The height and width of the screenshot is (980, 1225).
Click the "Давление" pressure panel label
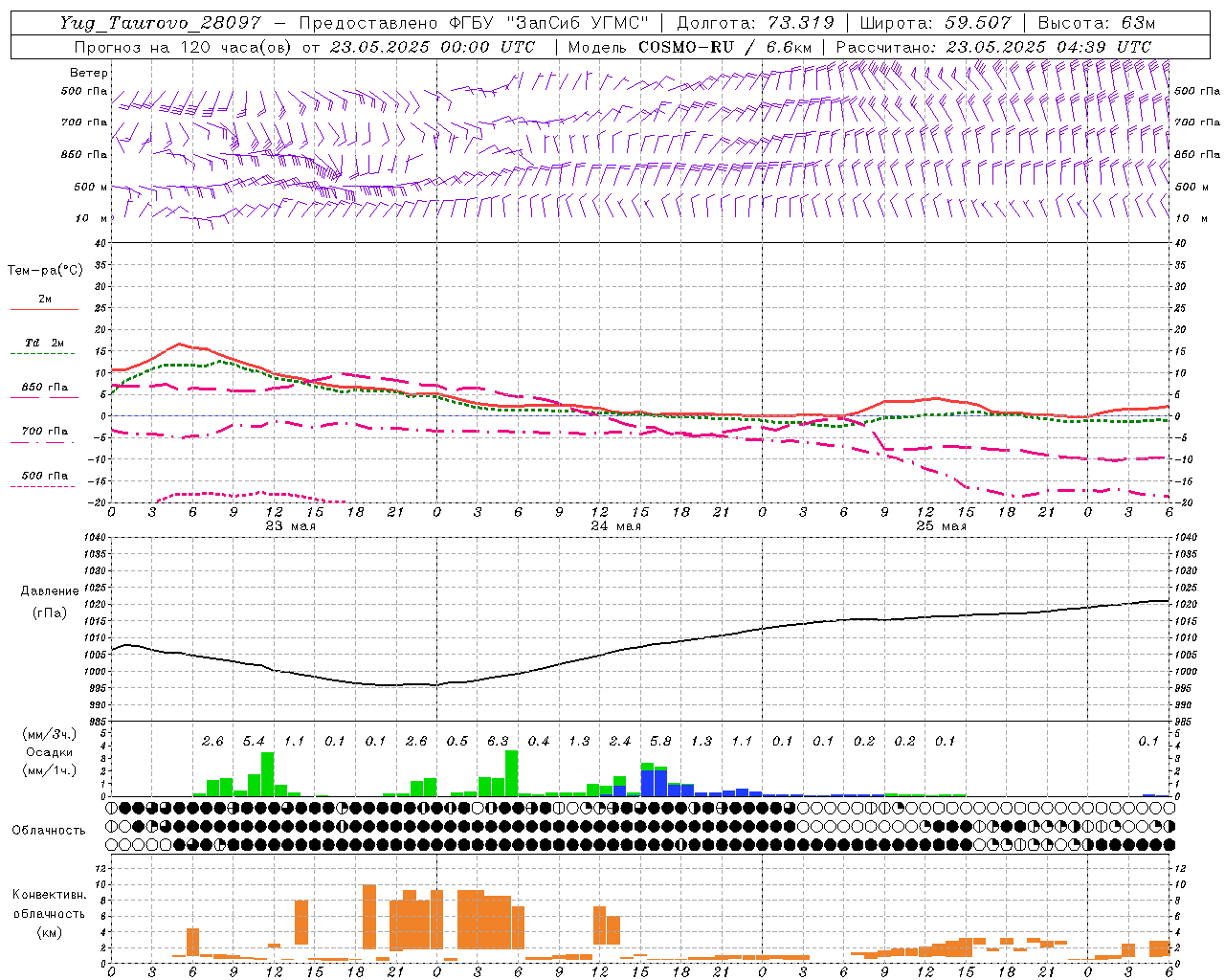pyautogui.click(x=50, y=591)
